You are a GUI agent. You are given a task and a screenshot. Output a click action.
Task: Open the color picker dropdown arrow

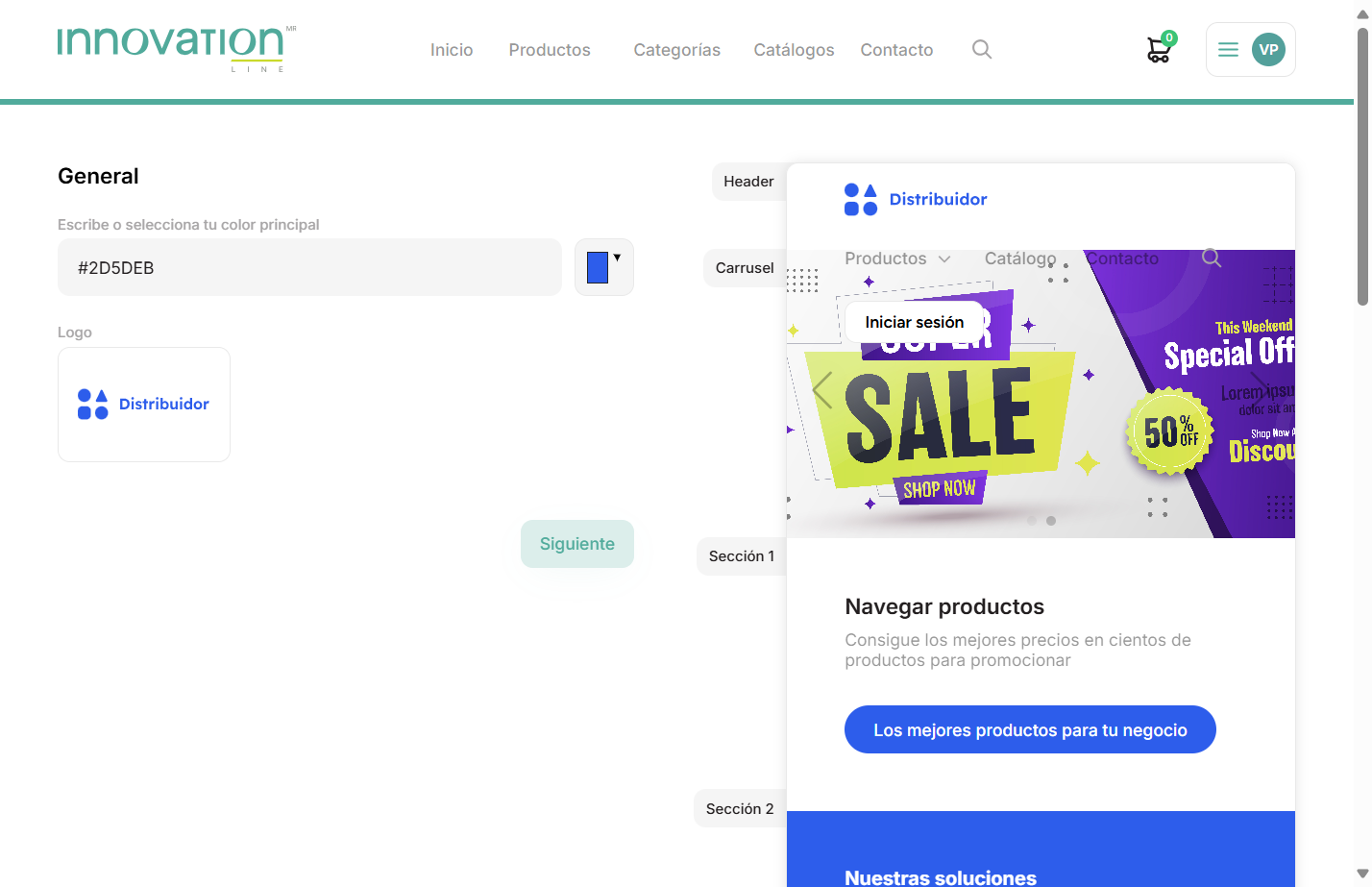click(x=617, y=258)
